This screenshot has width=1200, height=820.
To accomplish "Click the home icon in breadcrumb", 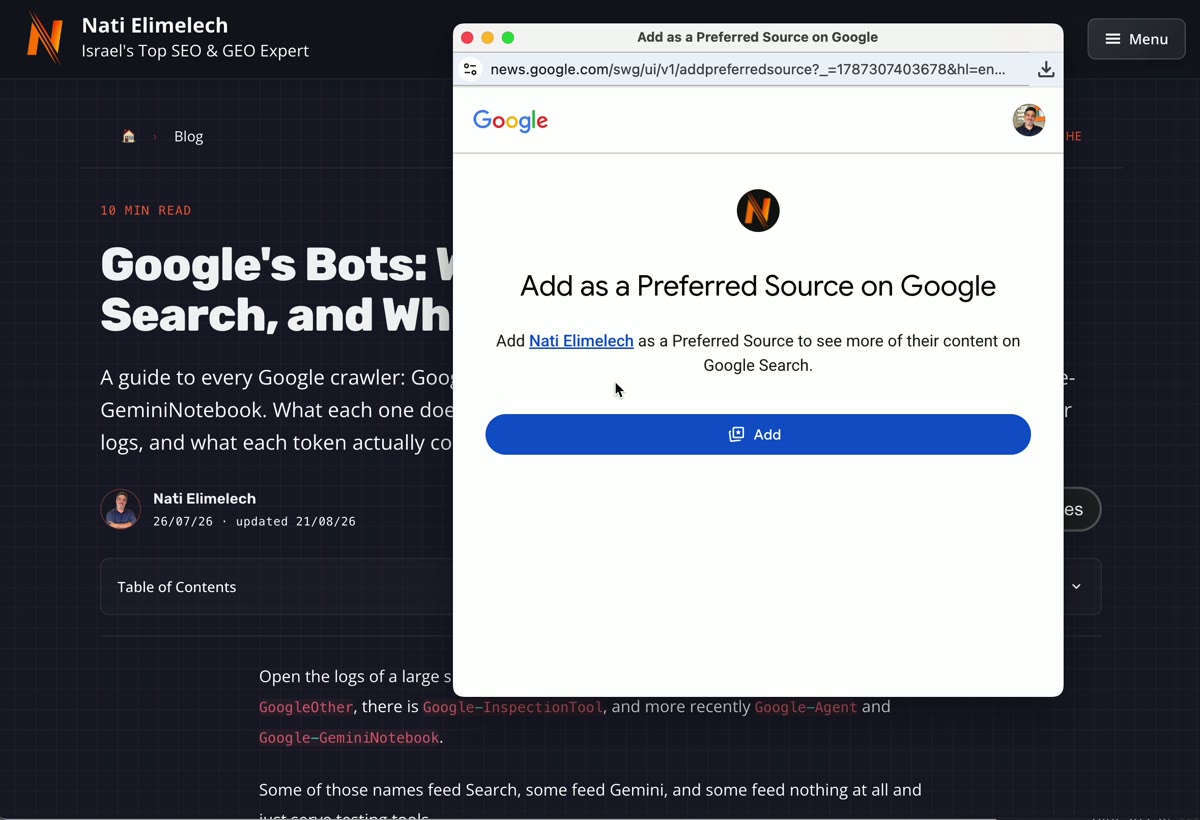I will 129,136.
